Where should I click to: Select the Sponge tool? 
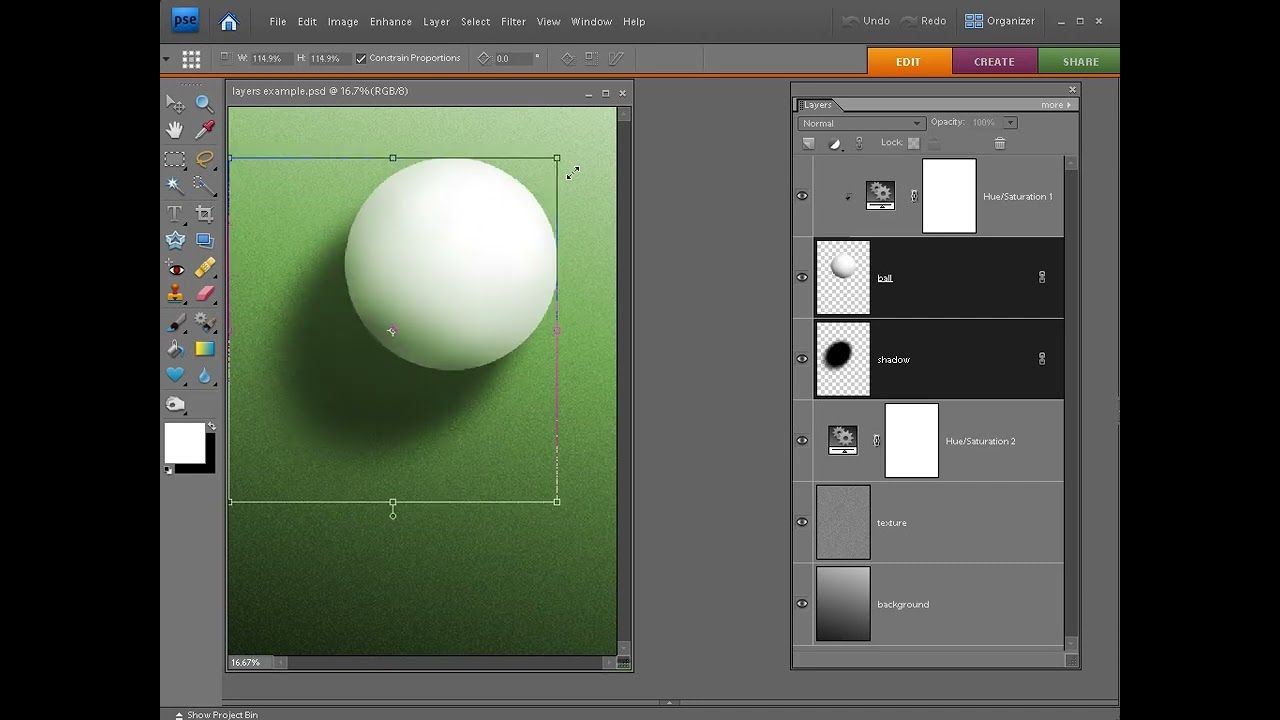175,405
